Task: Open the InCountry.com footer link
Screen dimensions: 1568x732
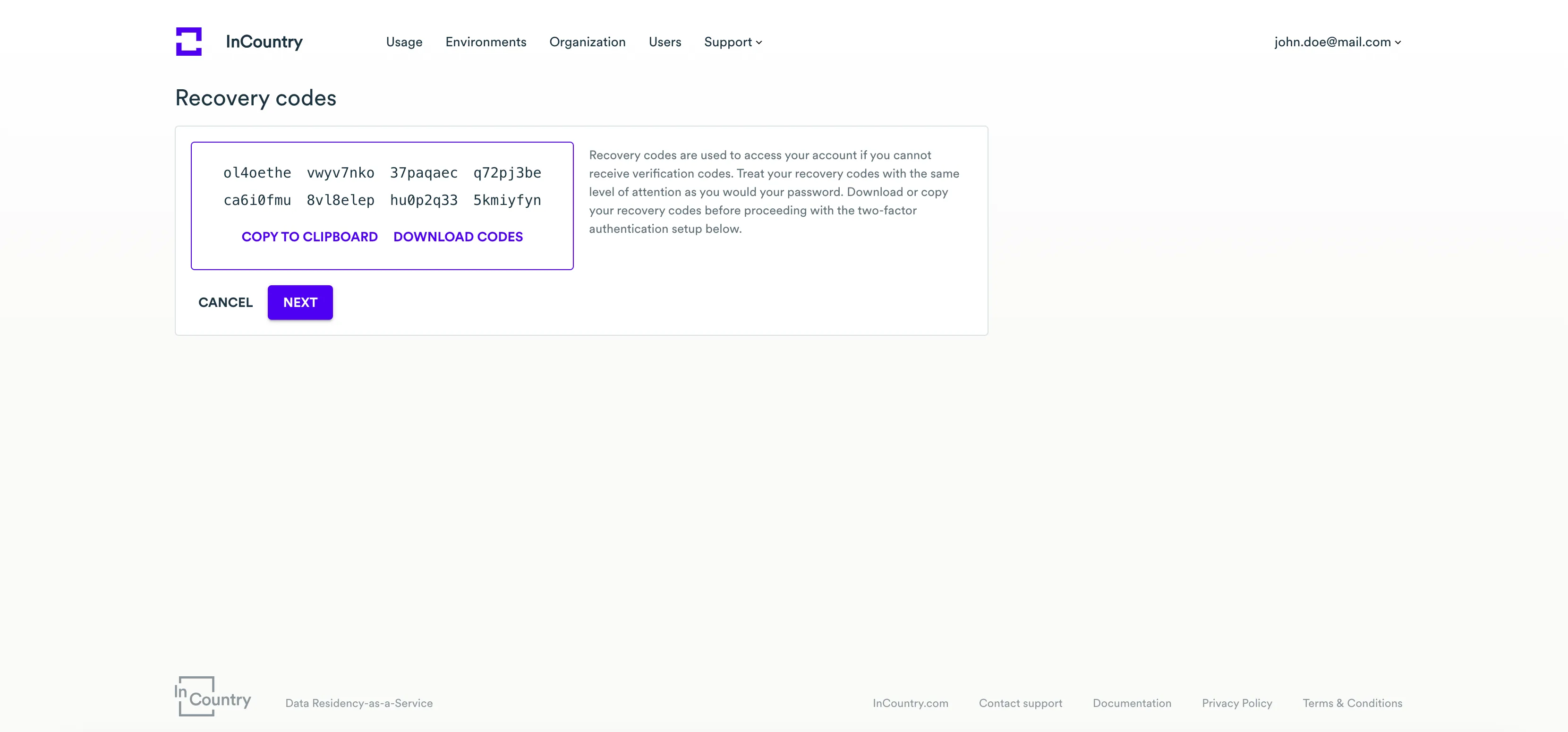Action: pyautogui.click(x=910, y=703)
